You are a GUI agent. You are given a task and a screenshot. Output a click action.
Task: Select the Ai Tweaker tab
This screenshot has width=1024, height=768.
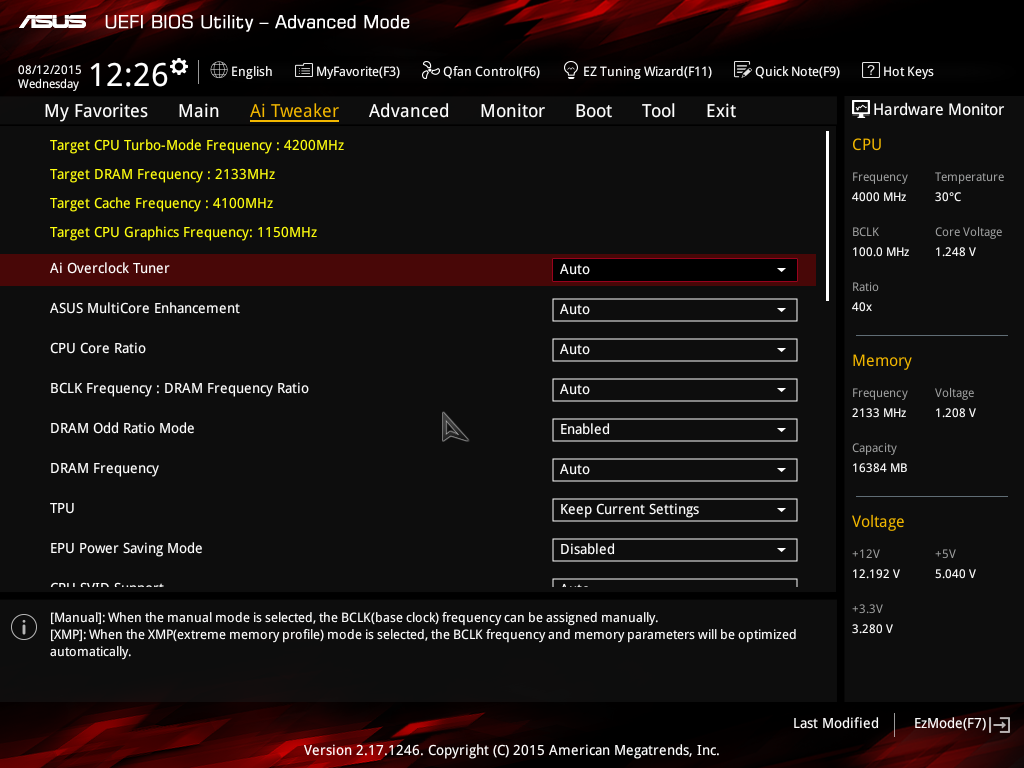pos(294,111)
